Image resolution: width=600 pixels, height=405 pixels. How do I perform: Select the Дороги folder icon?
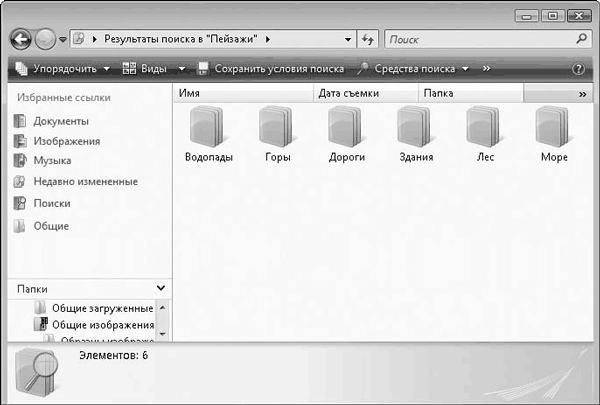(x=346, y=127)
